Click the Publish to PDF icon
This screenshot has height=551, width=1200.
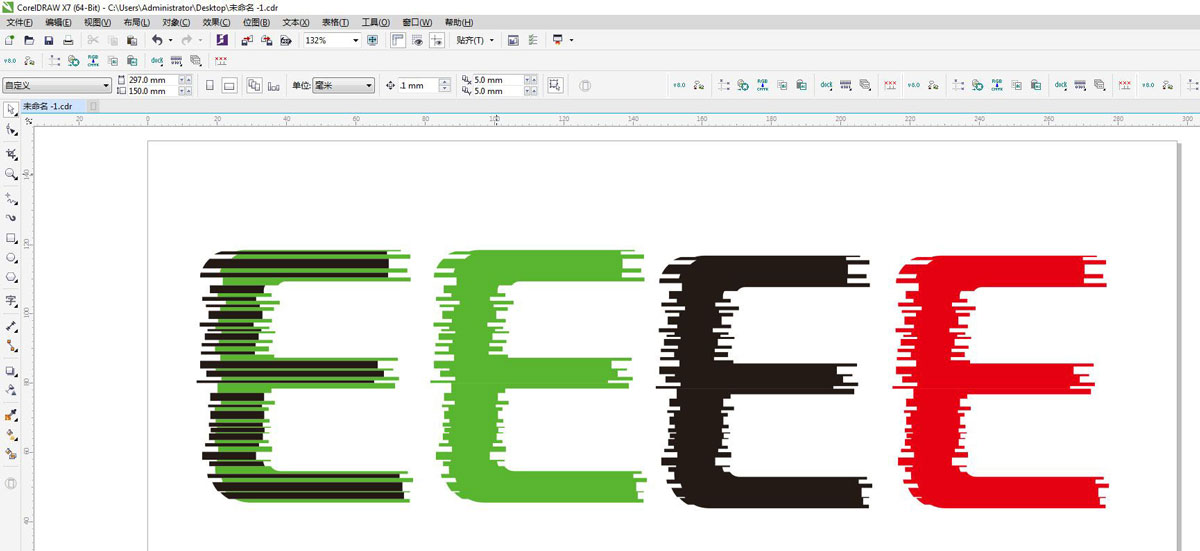pyautogui.click(x=285, y=40)
